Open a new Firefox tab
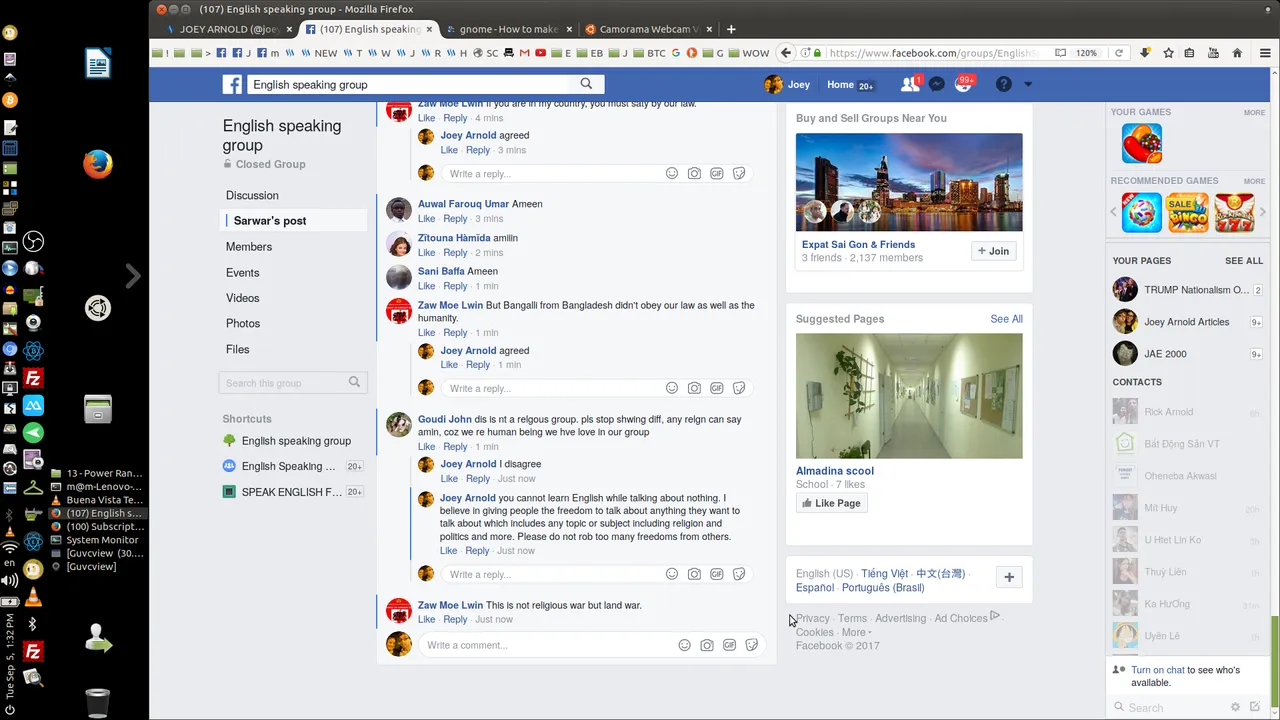The image size is (1280, 720). click(731, 29)
